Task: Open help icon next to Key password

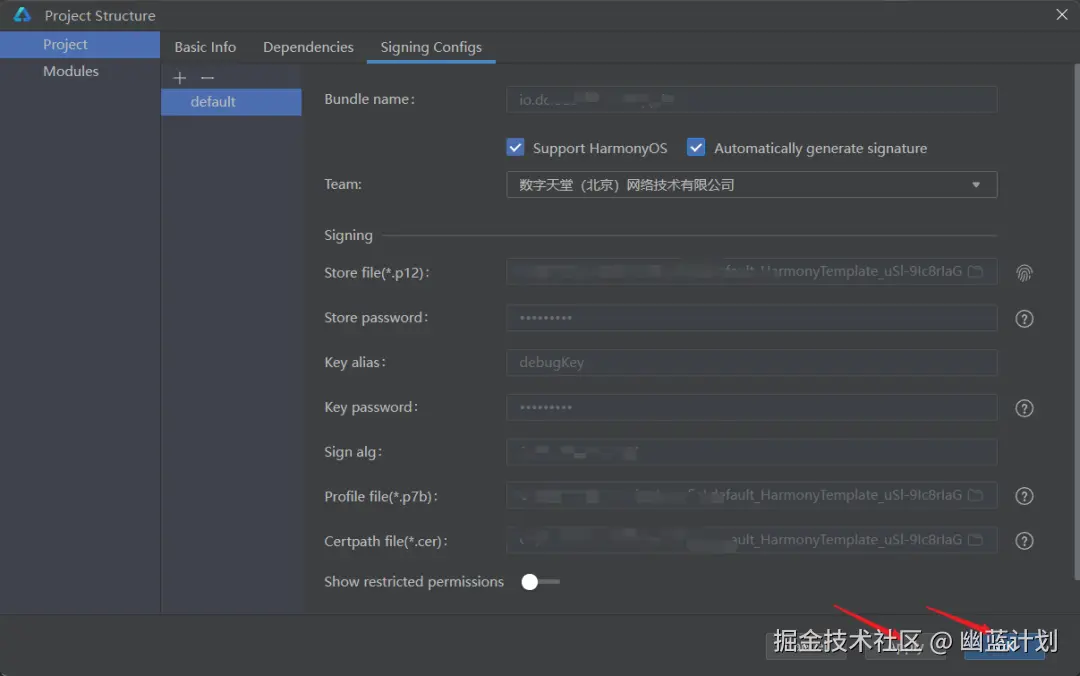Action: 1024,408
